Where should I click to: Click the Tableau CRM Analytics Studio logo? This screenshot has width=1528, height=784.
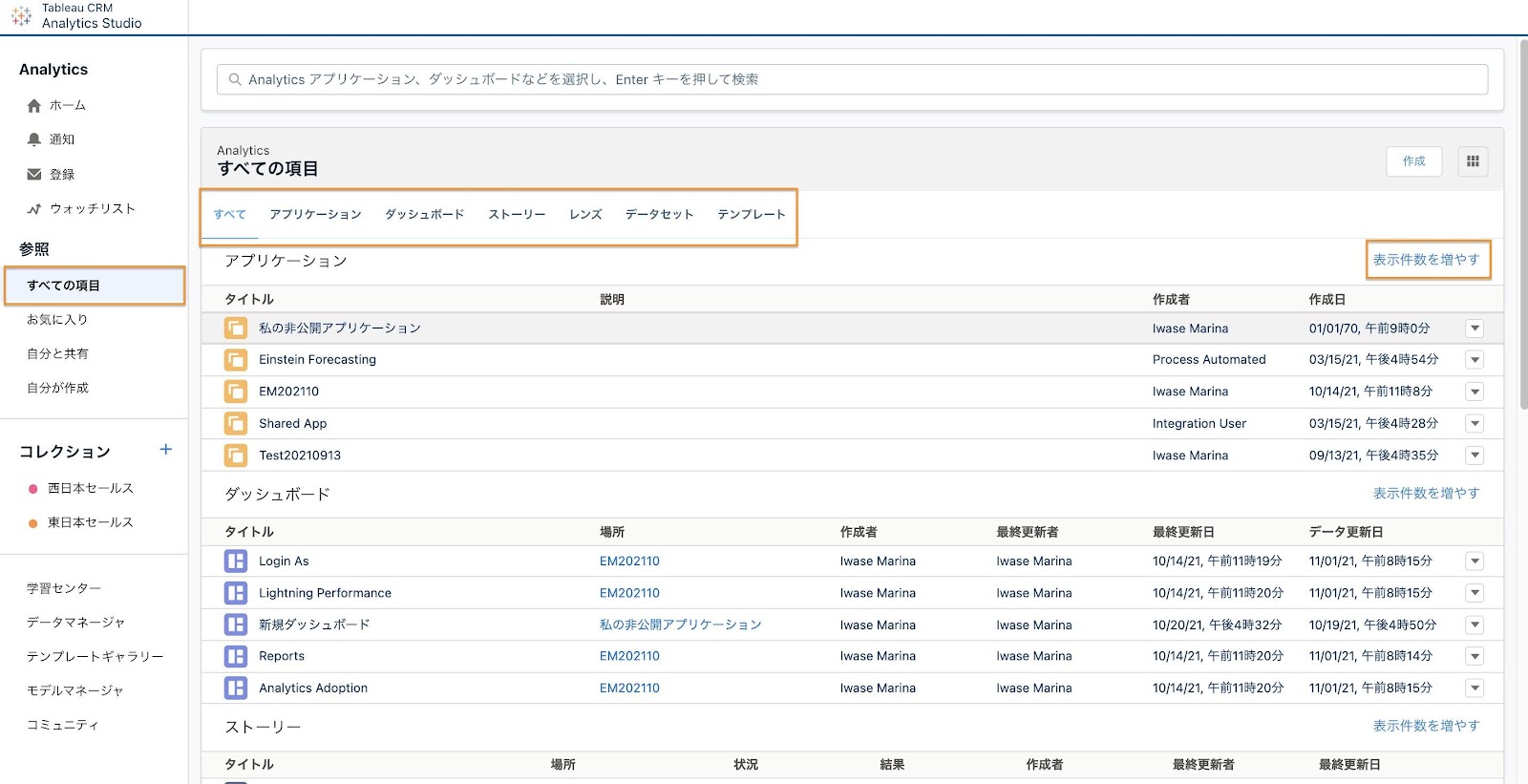click(x=22, y=16)
